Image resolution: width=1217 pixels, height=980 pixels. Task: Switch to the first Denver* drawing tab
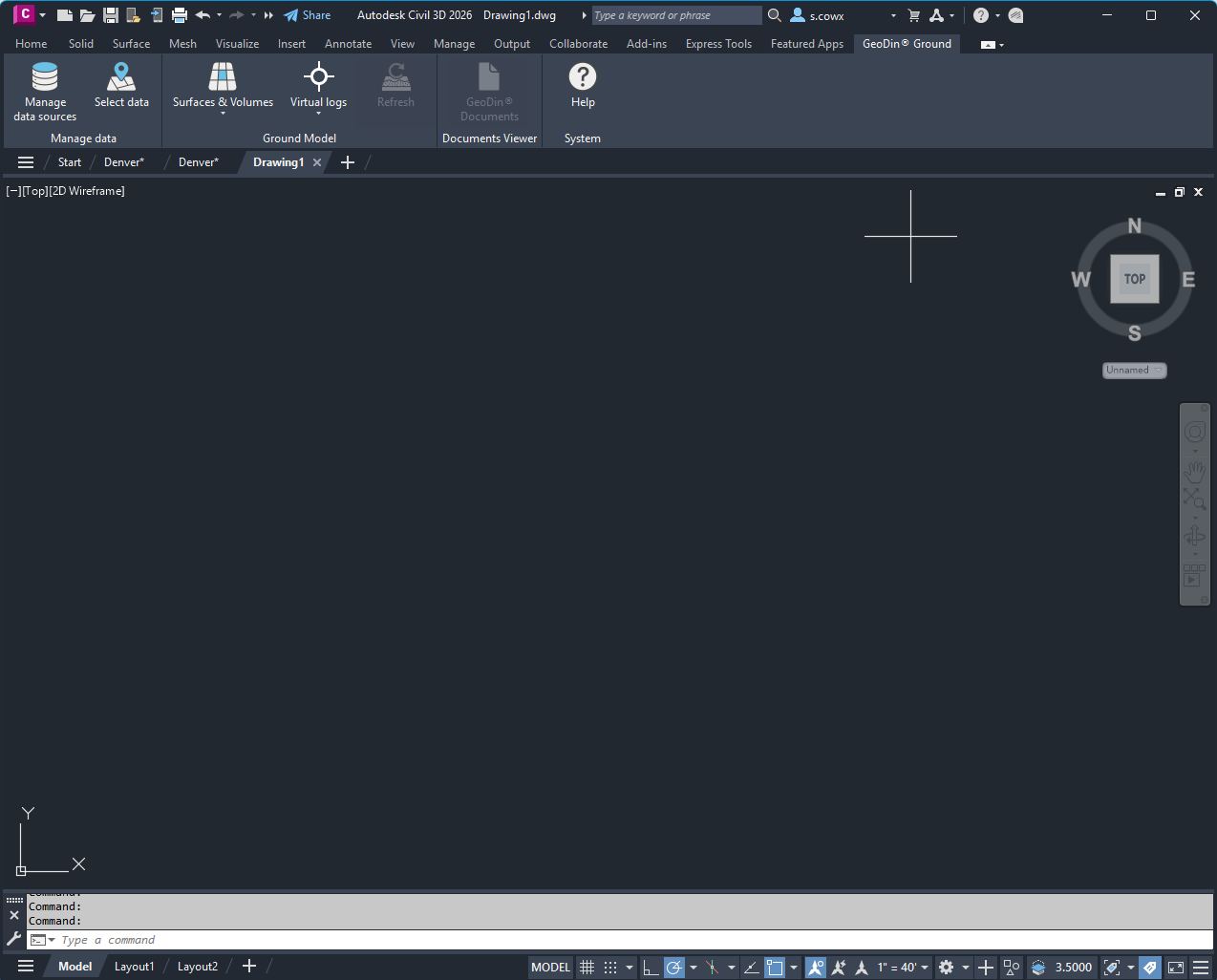[x=124, y=162]
